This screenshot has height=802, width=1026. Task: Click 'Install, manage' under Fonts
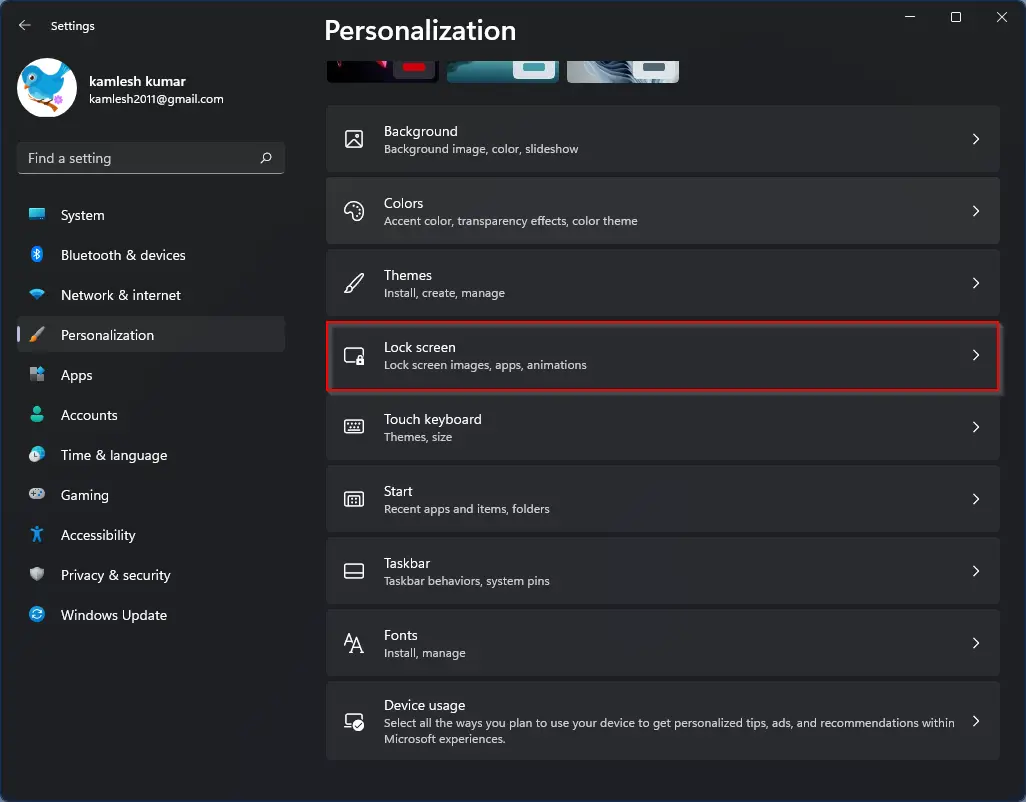point(425,653)
